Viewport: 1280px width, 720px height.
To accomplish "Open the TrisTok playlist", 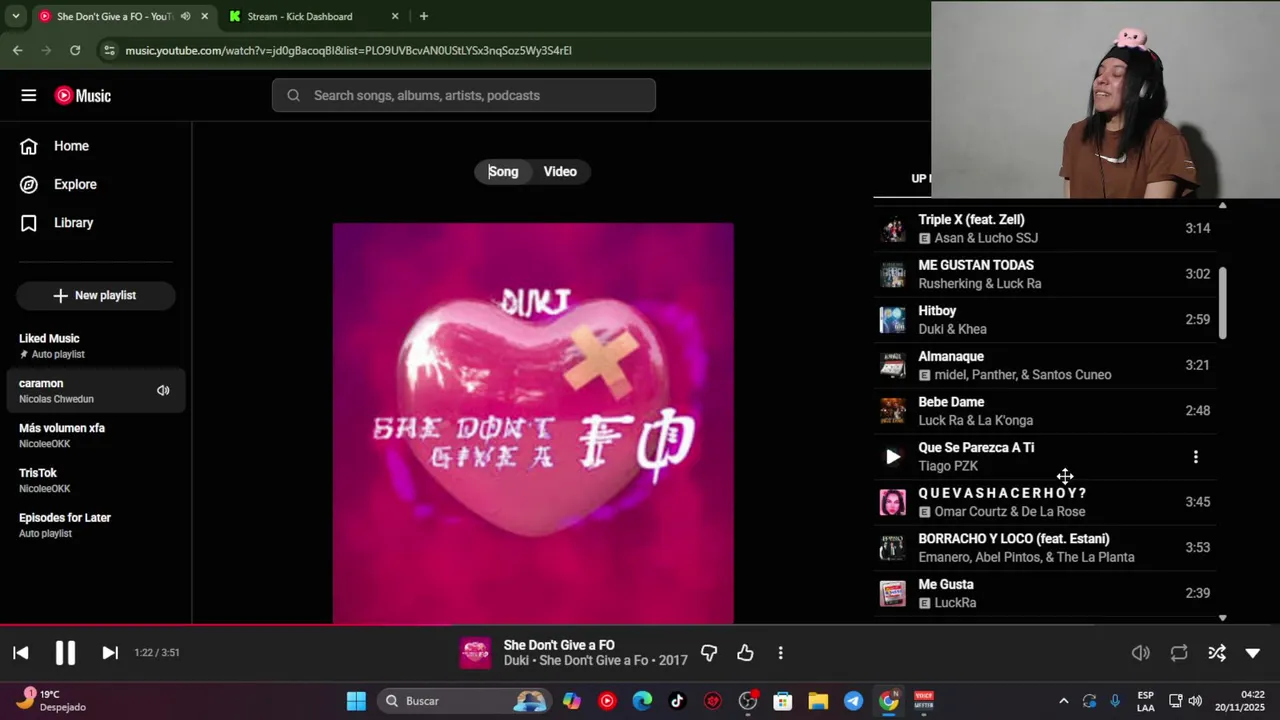I will (x=96, y=481).
